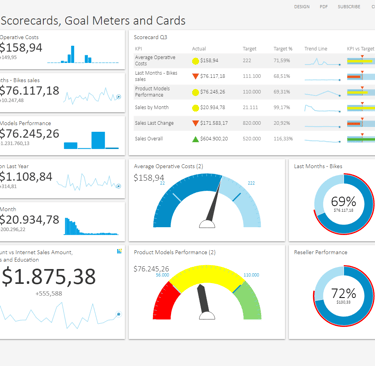Click the yellow KPI vs Target bar for Average Operative Costs
375x366 pixels.
(x=360, y=61)
